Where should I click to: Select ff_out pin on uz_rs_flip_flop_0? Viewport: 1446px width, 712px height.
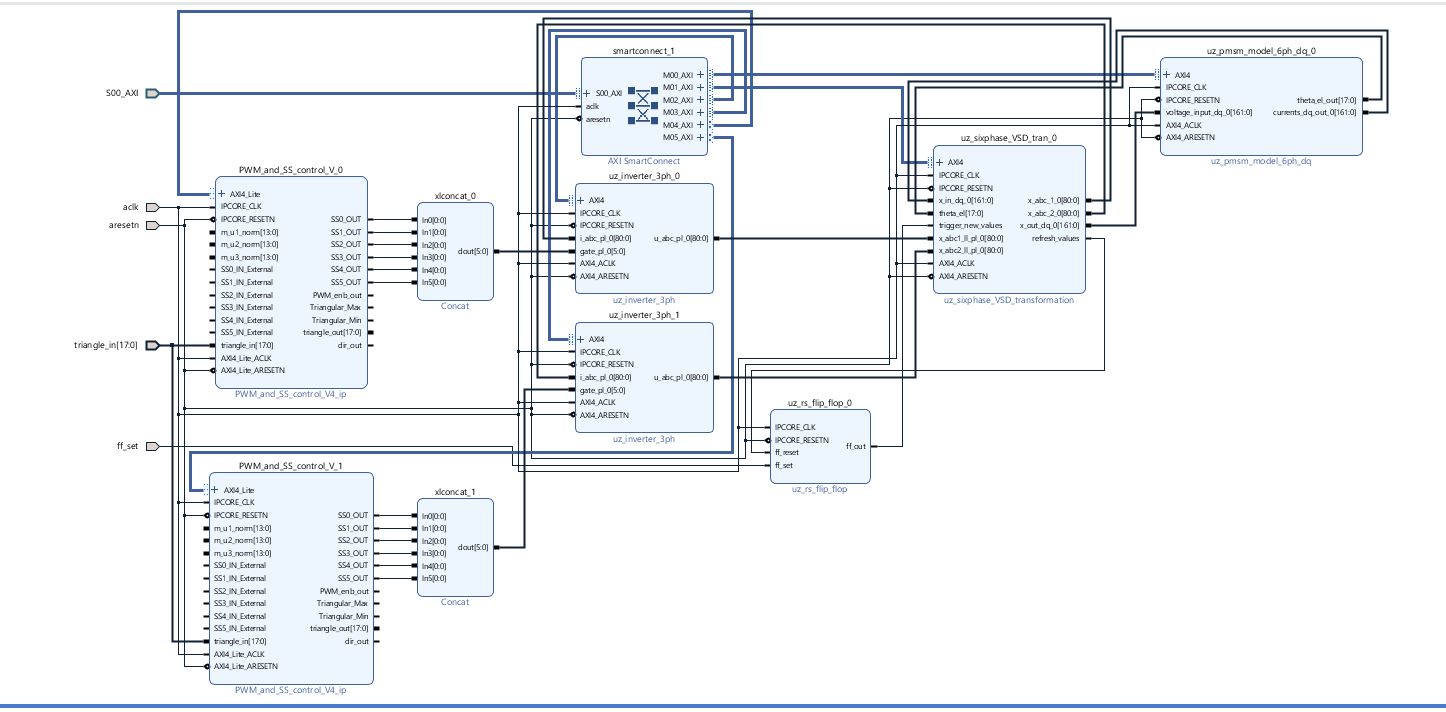[856, 446]
